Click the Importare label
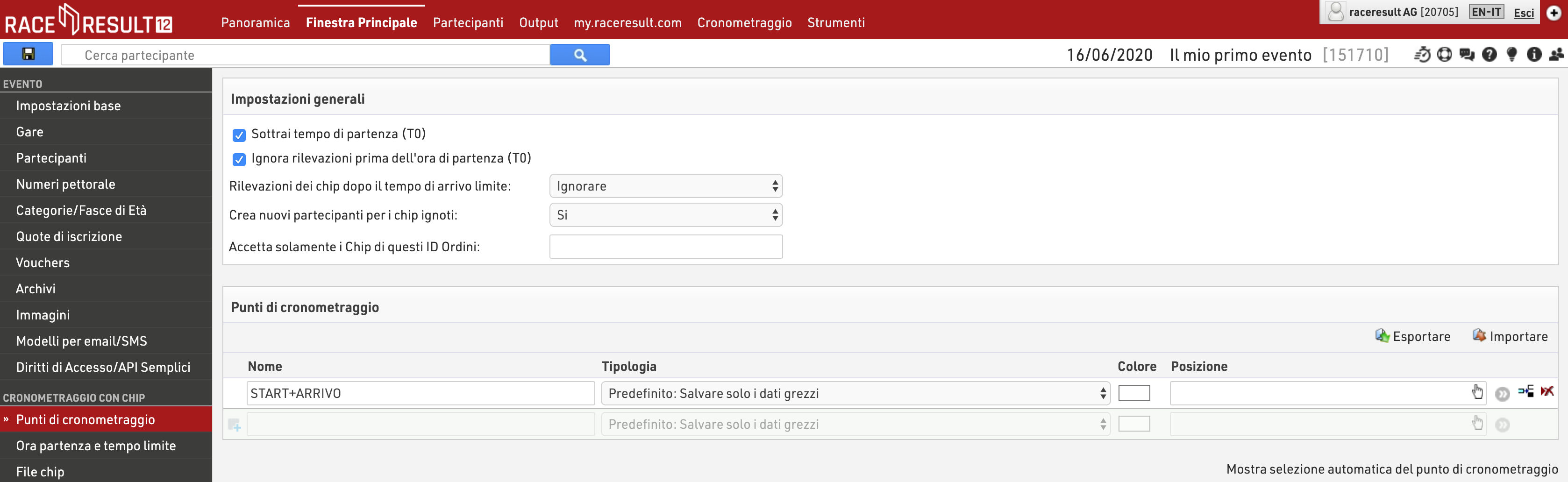This screenshot has width=1568, height=482. click(x=1518, y=337)
